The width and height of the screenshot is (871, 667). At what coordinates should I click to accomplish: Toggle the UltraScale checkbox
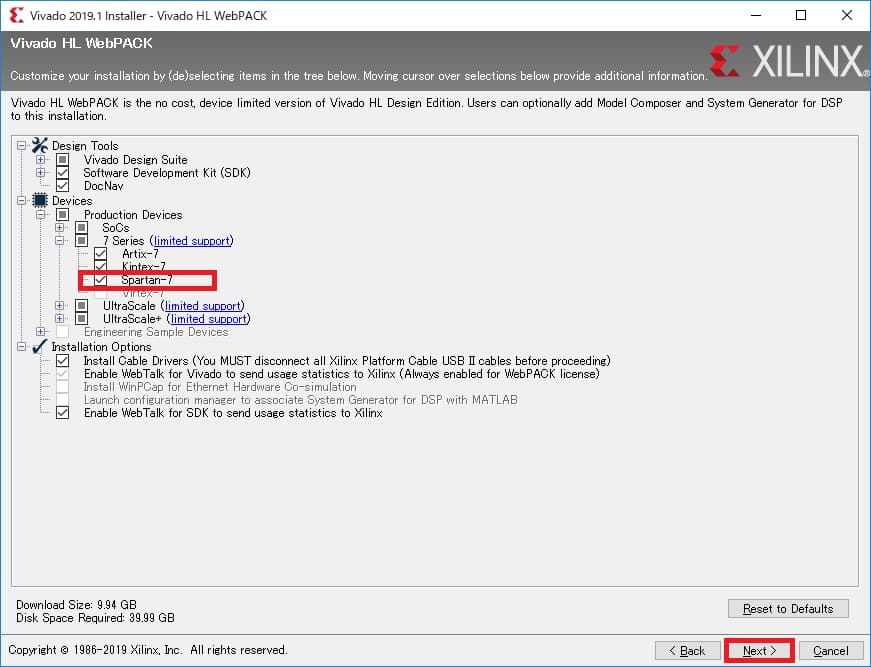pos(82,305)
